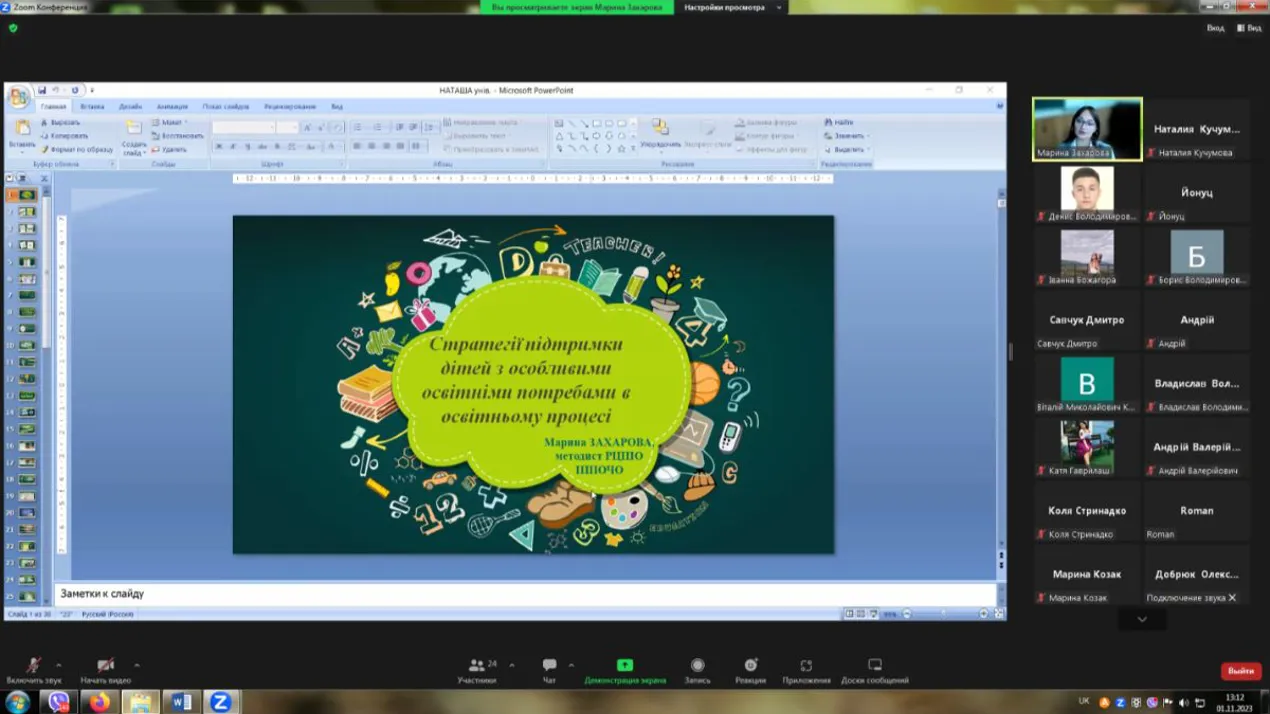Click Вырезать cut command
1270x714 pixels.
coord(60,122)
